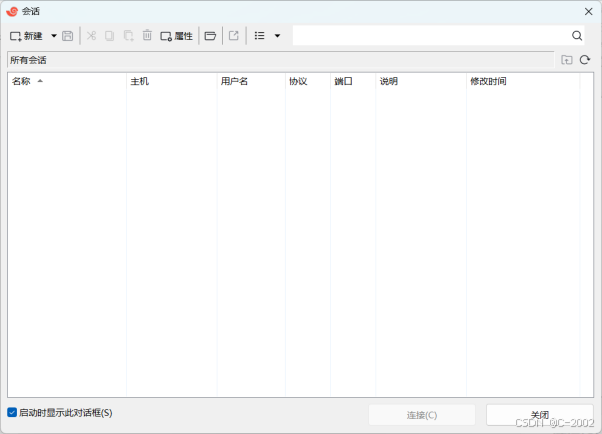Sort by 用户名 column header
The height and width of the screenshot is (434, 602).
pos(251,81)
